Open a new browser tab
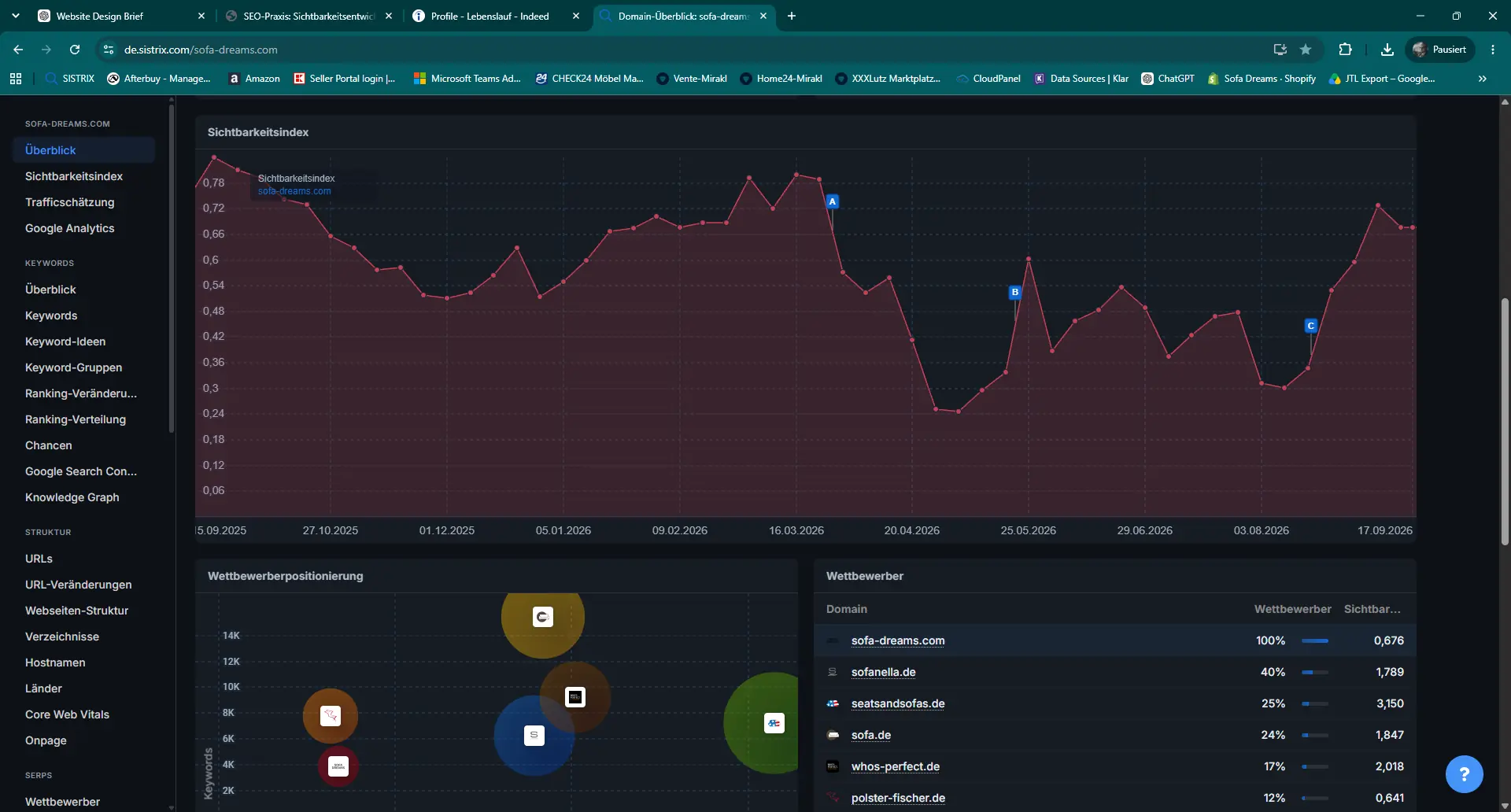The width and height of the screenshot is (1511, 812). 792,16
